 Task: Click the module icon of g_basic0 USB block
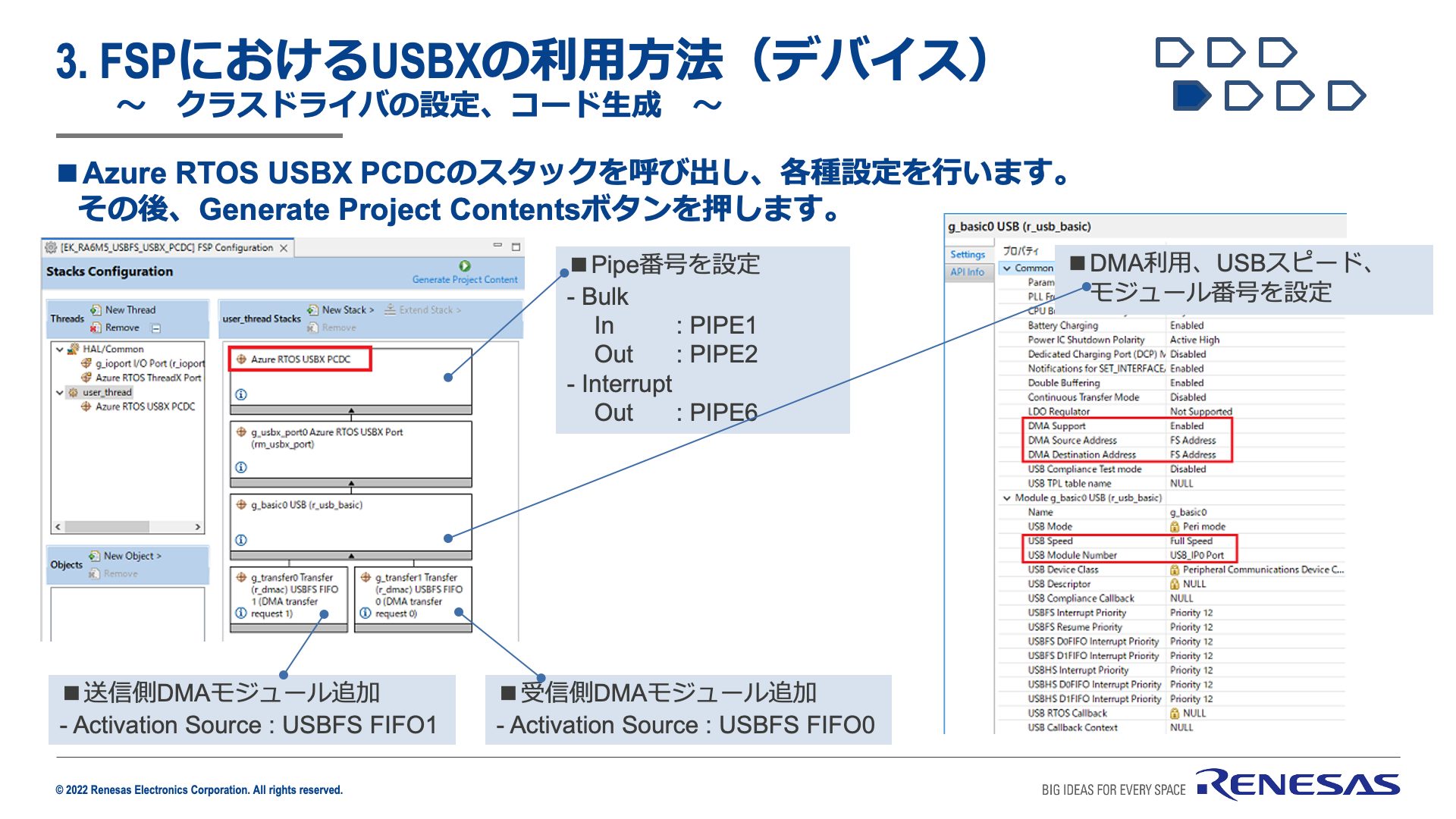241,505
